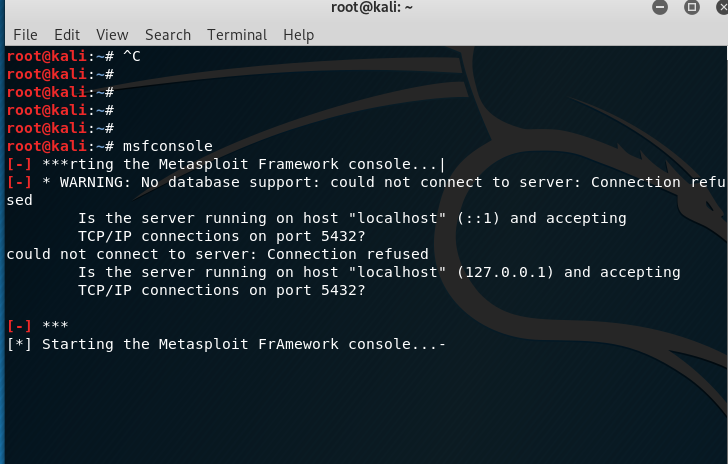Click the "root@kali: ~" window title

(372, 8)
